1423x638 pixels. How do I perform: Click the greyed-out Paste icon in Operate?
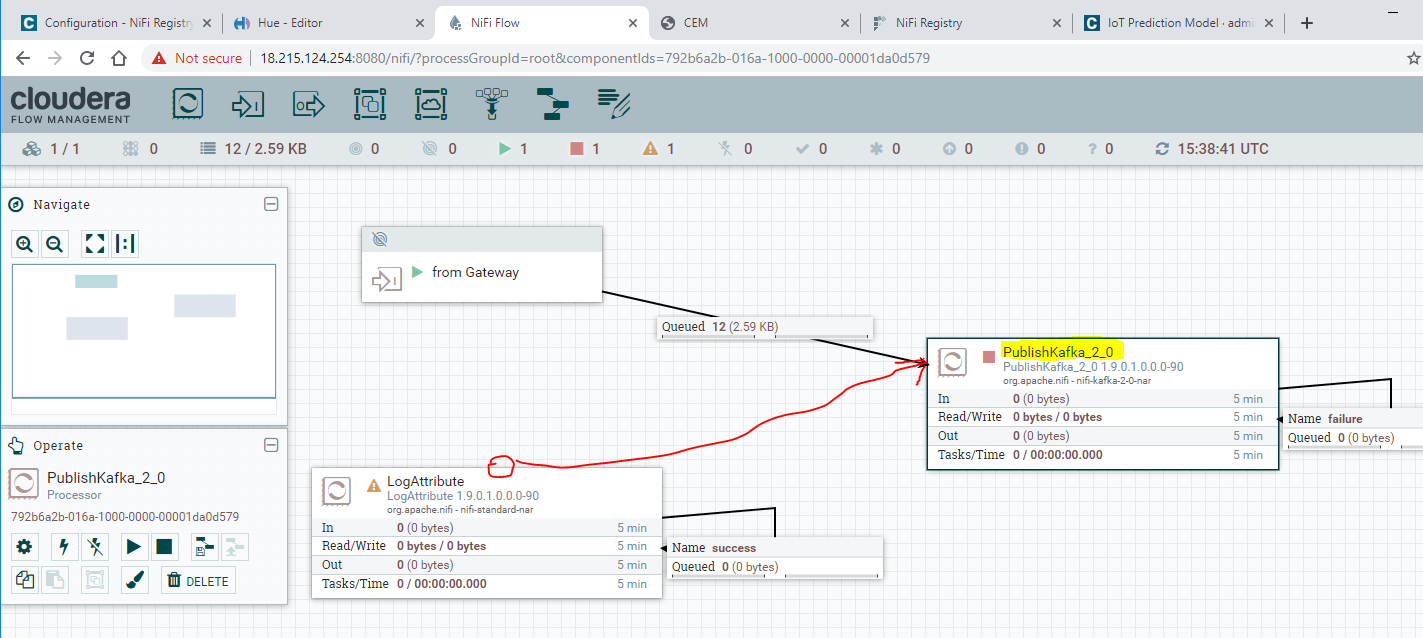(x=55, y=580)
